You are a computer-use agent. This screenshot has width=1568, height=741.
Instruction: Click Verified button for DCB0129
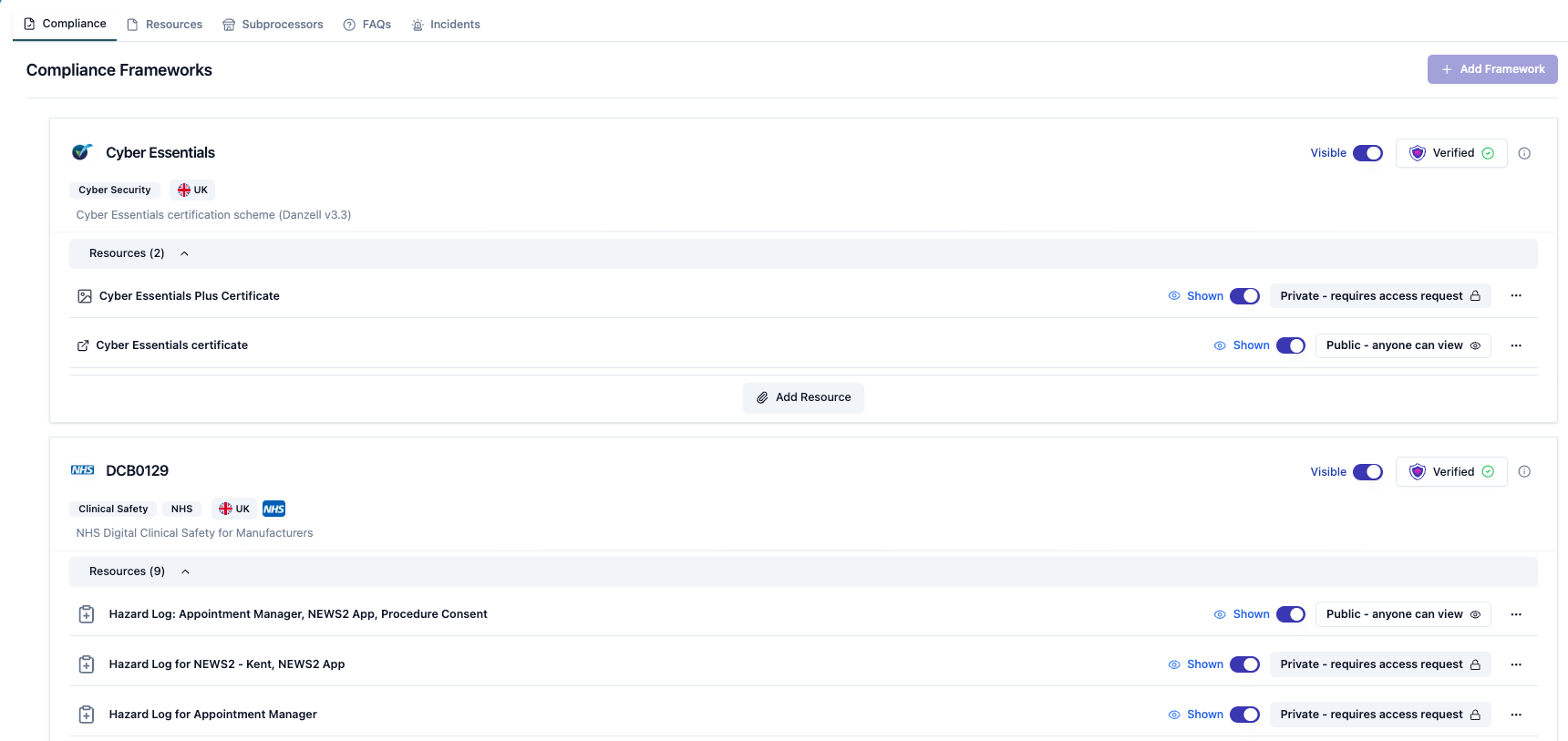point(1451,471)
